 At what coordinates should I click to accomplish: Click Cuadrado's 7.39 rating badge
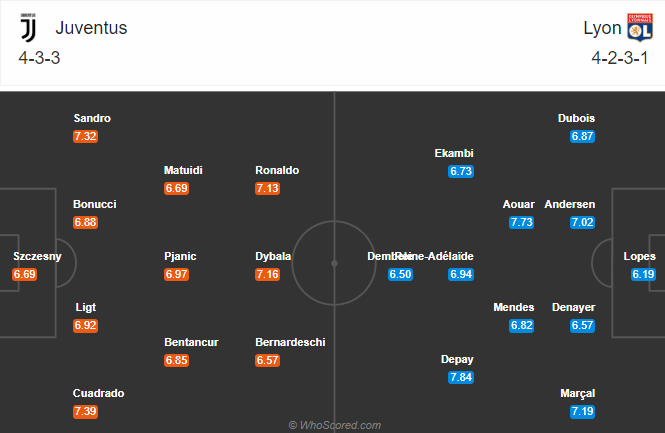click(x=85, y=411)
